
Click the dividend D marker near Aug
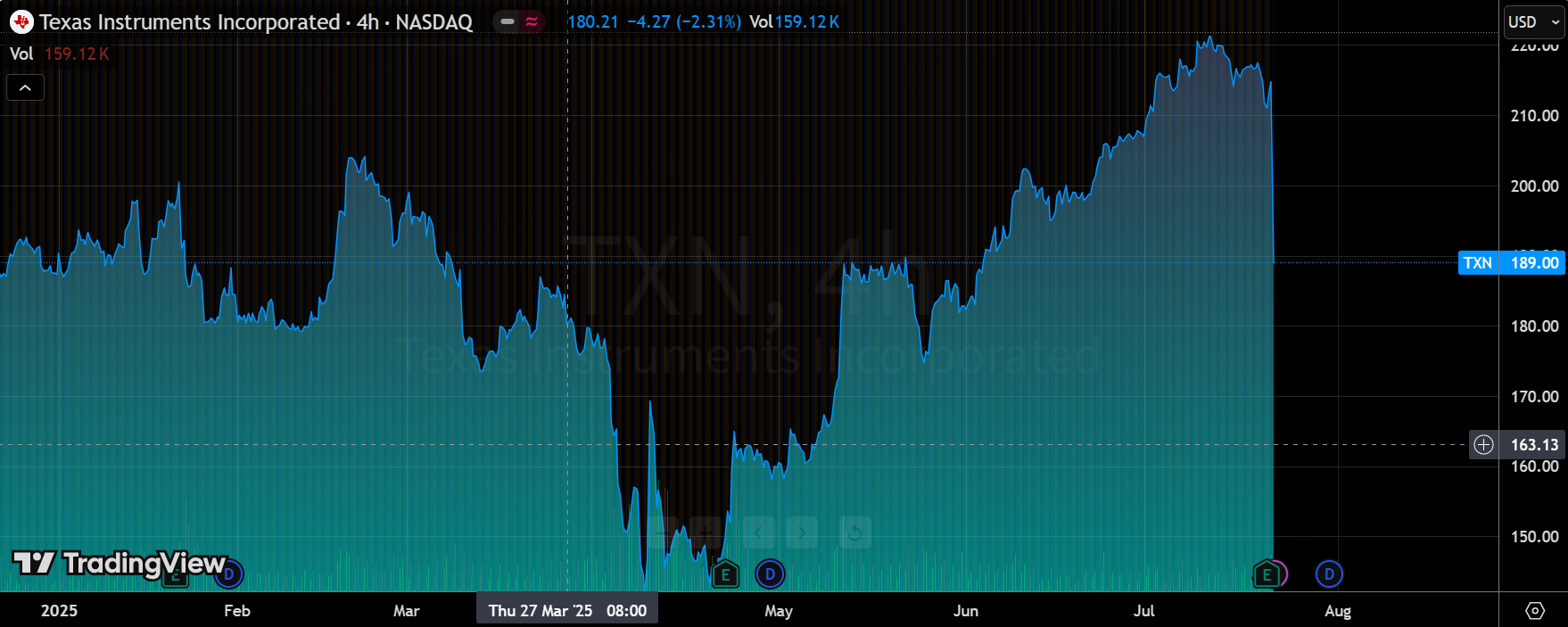point(1329,573)
